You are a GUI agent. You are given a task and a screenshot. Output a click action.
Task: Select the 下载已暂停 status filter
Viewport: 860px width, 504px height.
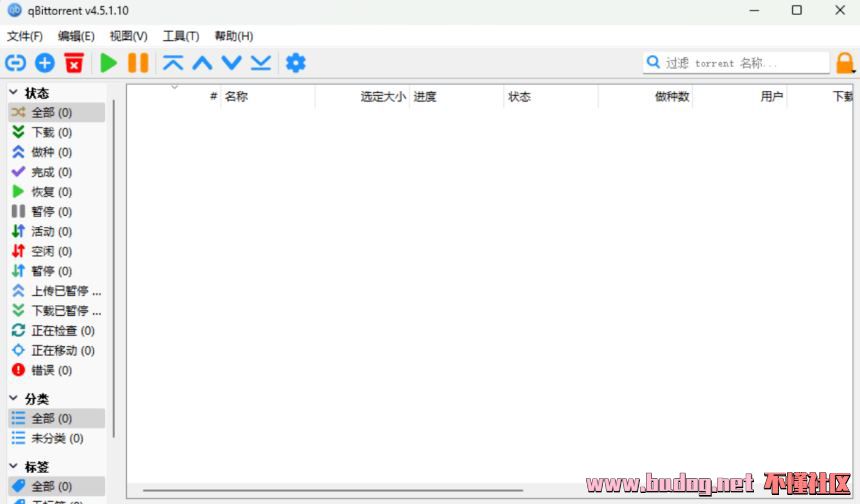[56, 310]
